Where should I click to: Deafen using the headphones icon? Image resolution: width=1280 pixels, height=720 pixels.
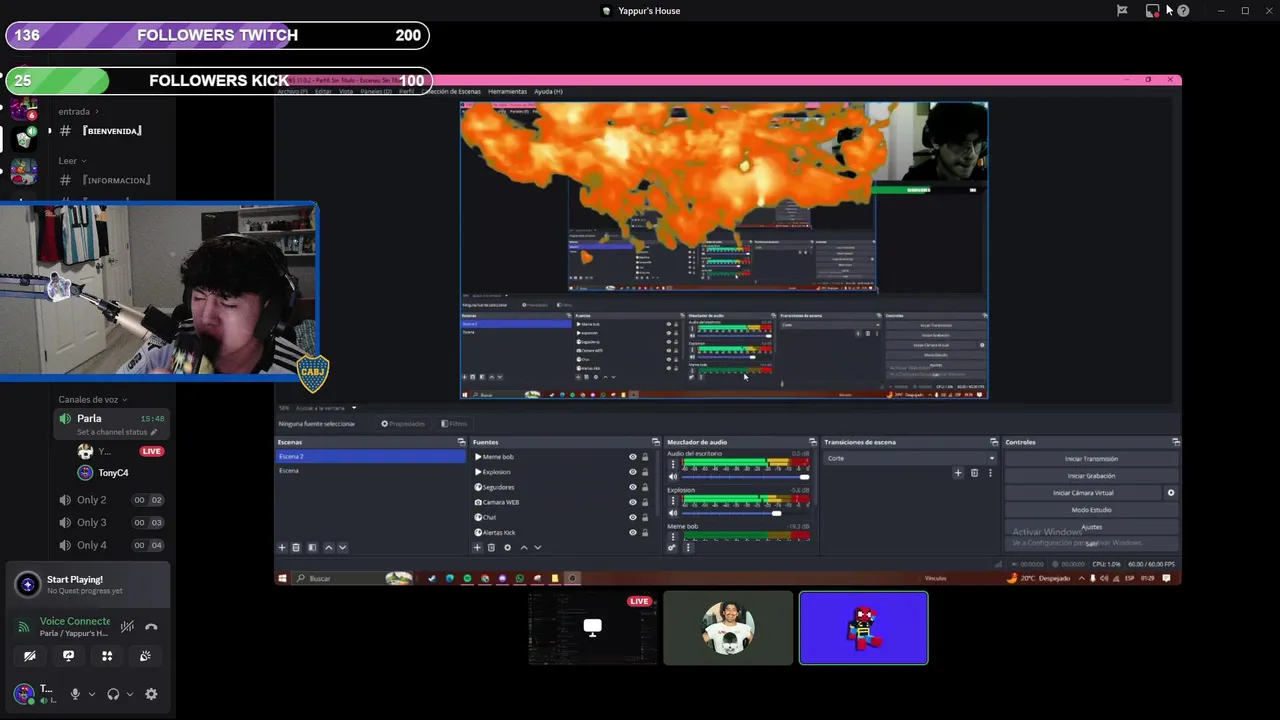click(113, 694)
